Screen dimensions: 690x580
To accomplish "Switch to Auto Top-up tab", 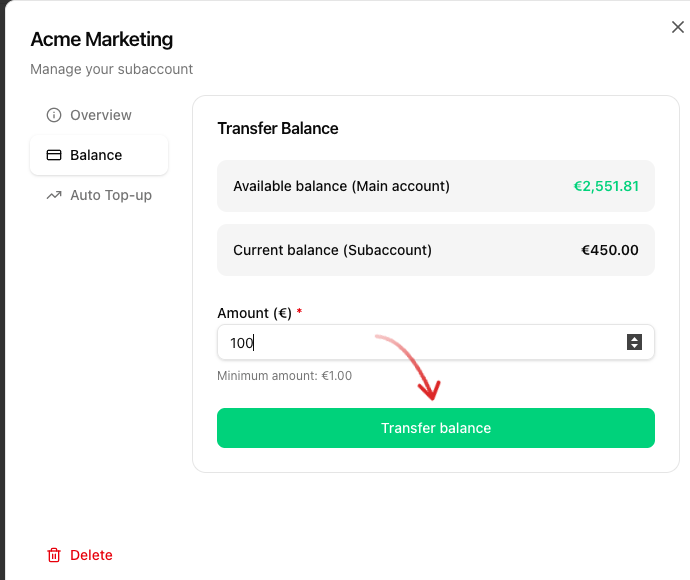I will [99, 195].
